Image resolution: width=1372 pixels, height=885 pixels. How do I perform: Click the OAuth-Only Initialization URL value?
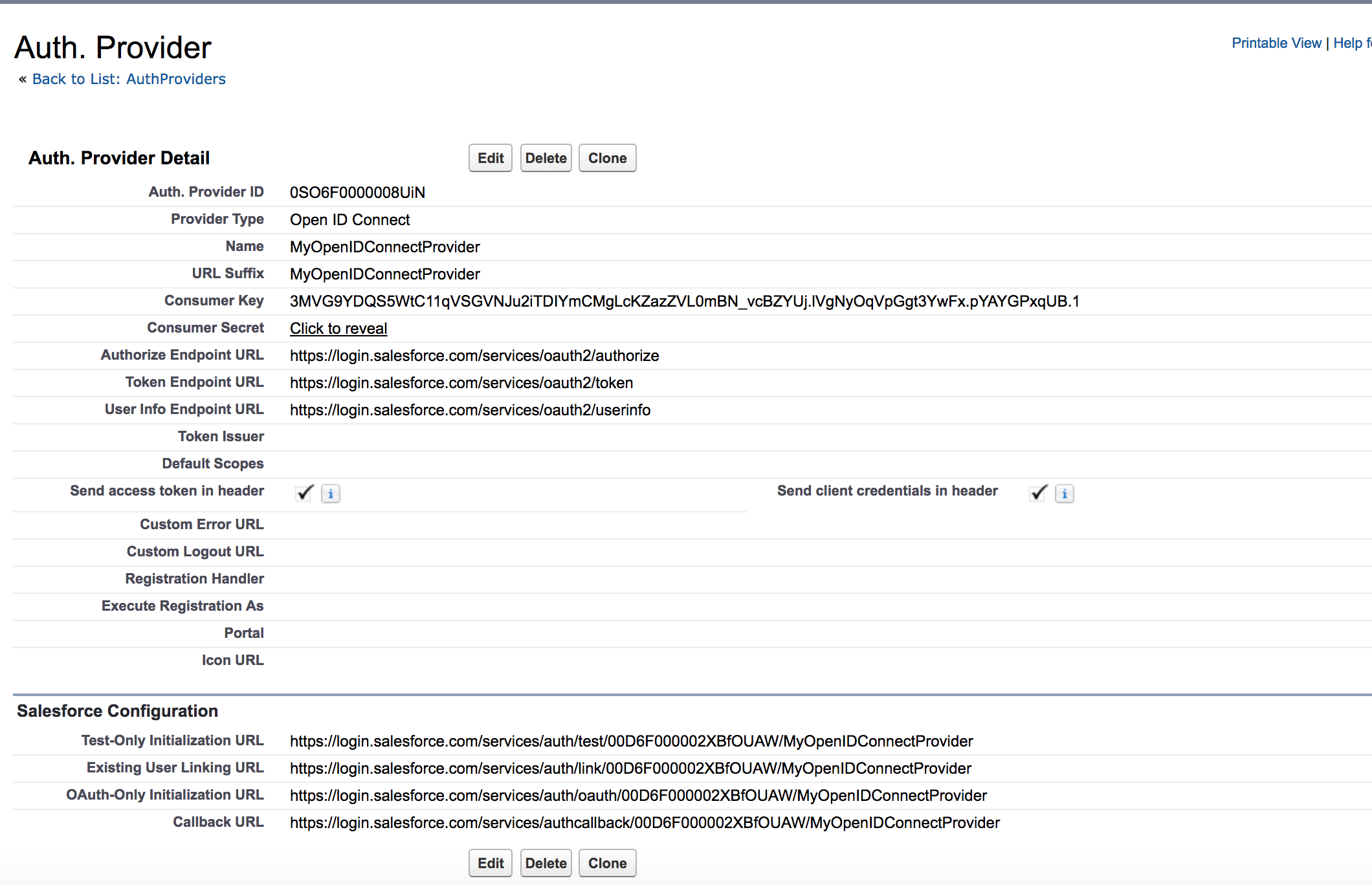coord(638,796)
